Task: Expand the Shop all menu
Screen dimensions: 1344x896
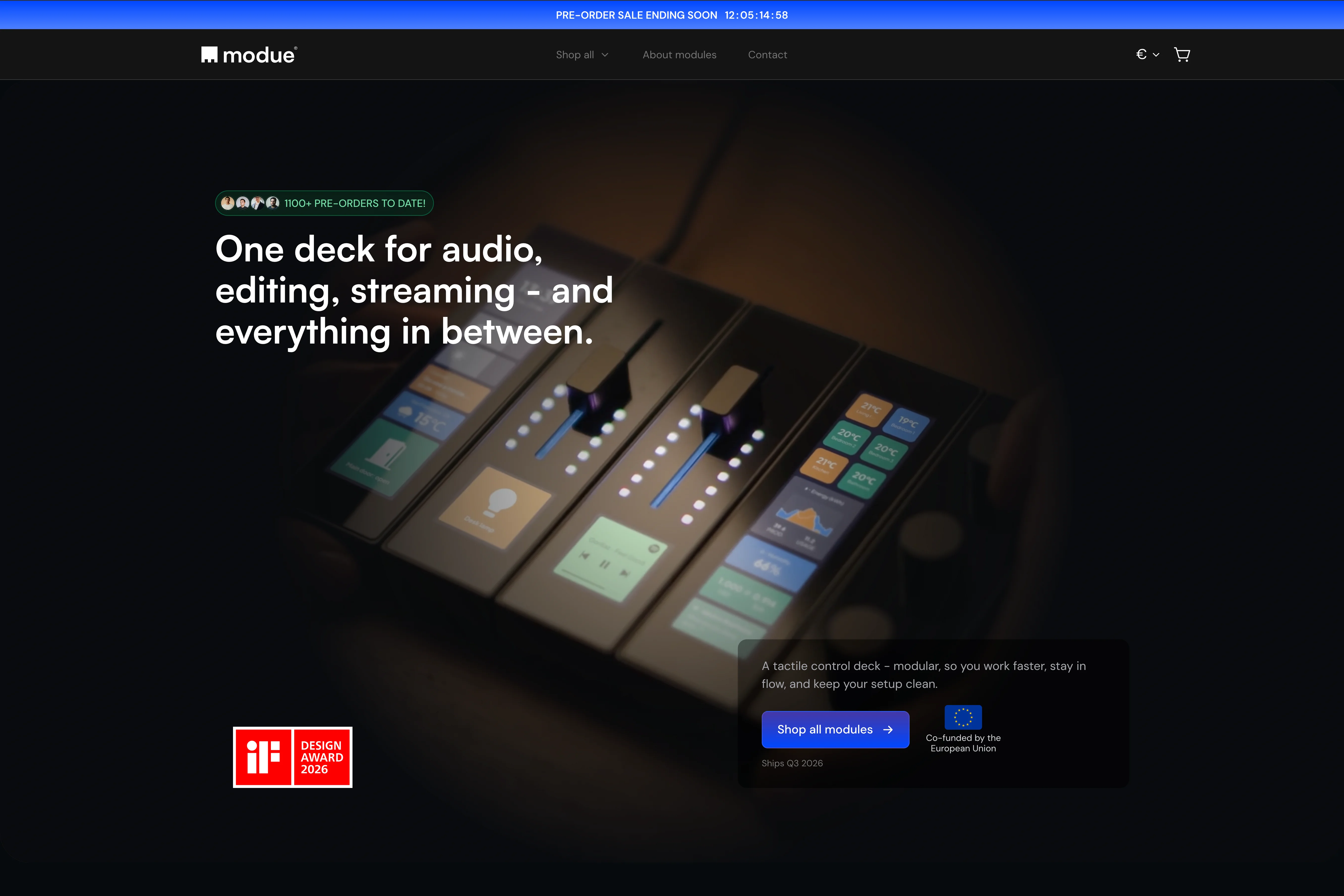Action: pos(582,55)
